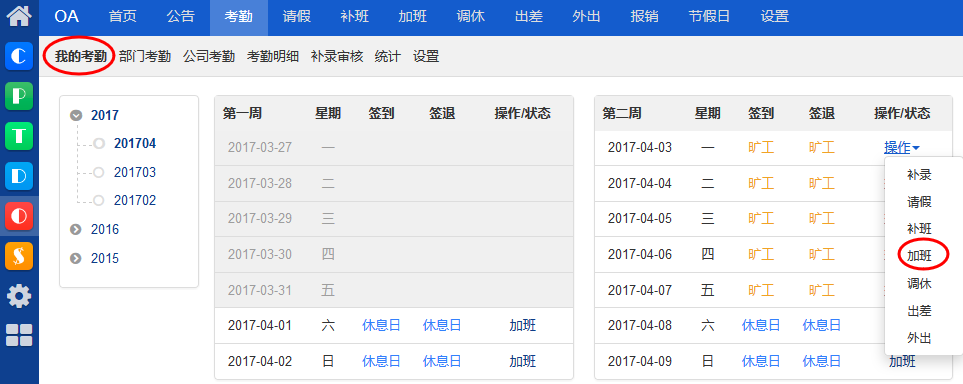The height and width of the screenshot is (384, 963).
Task: Open 设置 in the attendance sub-menu
Action: click(x=426, y=57)
